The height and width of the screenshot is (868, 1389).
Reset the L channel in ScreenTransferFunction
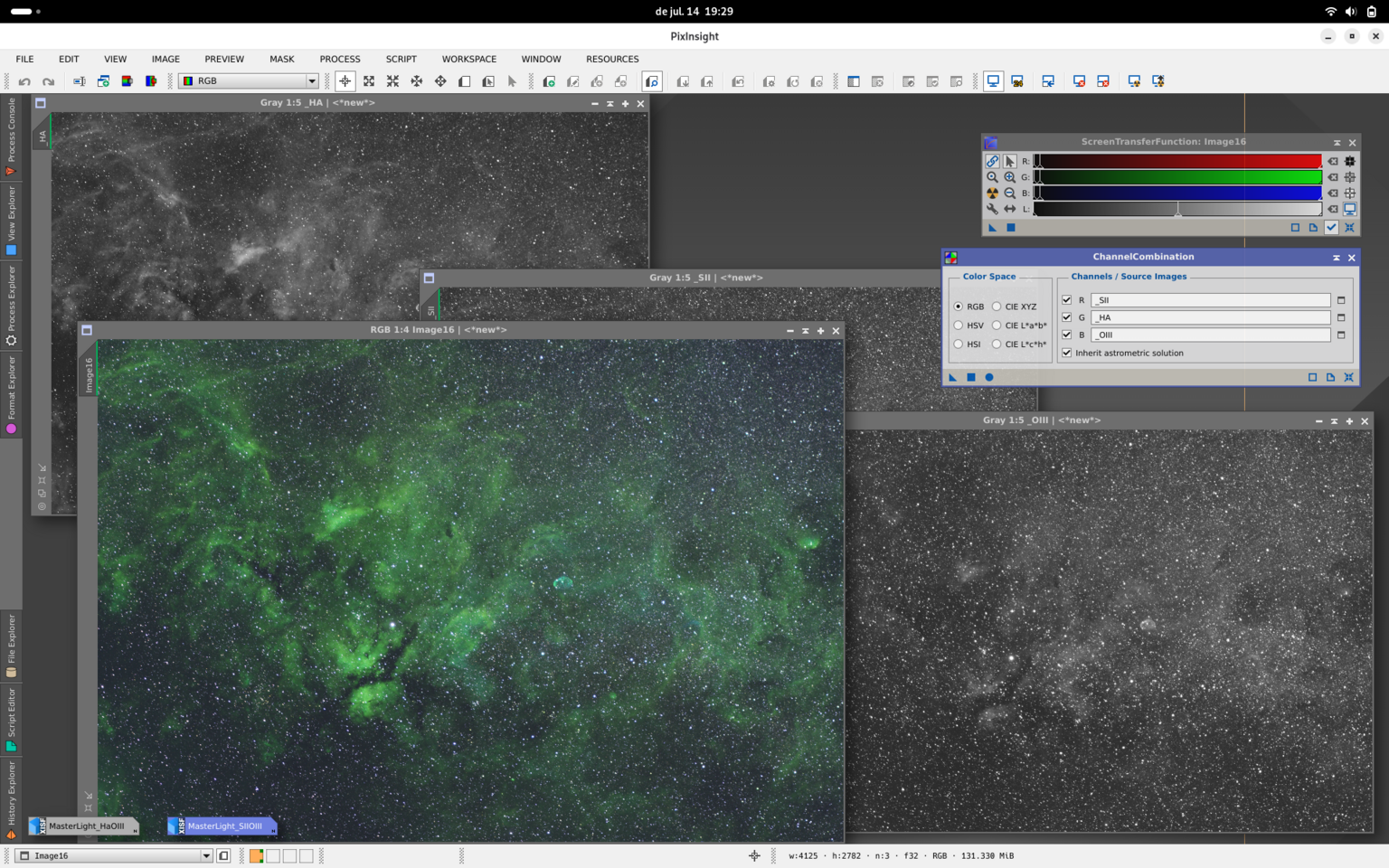click(x=1333, y=209)
